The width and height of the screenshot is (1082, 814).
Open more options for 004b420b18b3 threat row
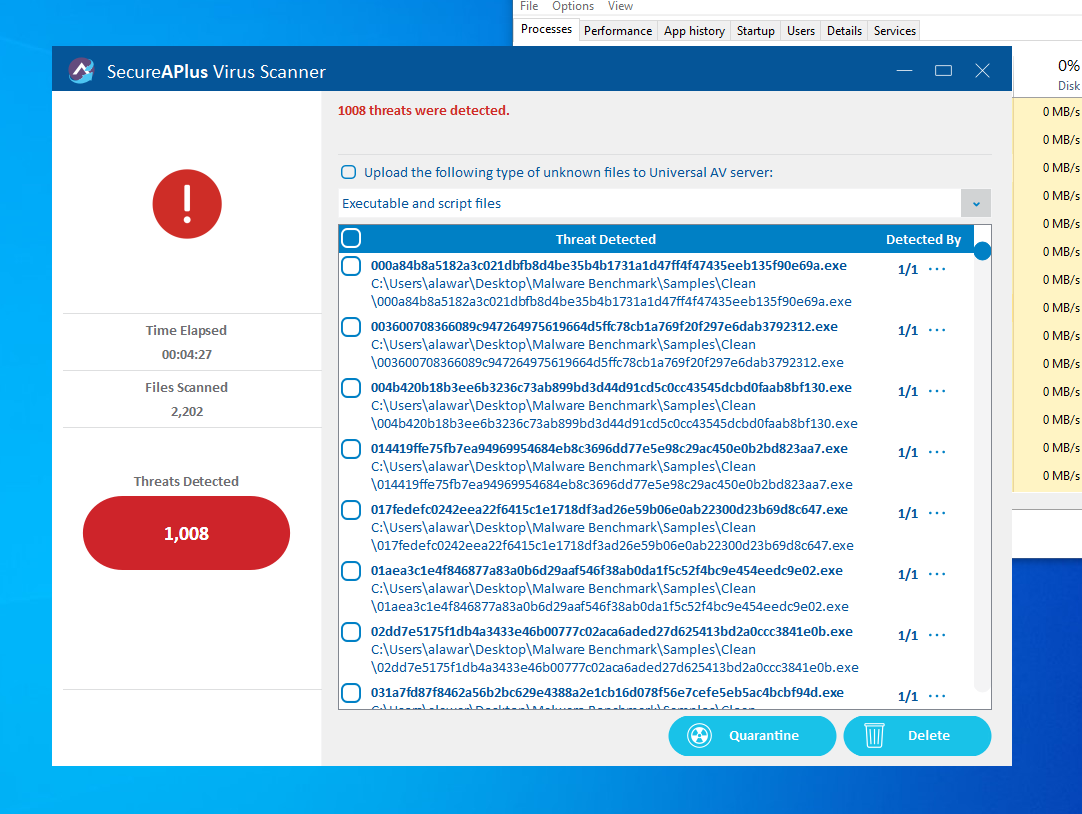(937, 391)
